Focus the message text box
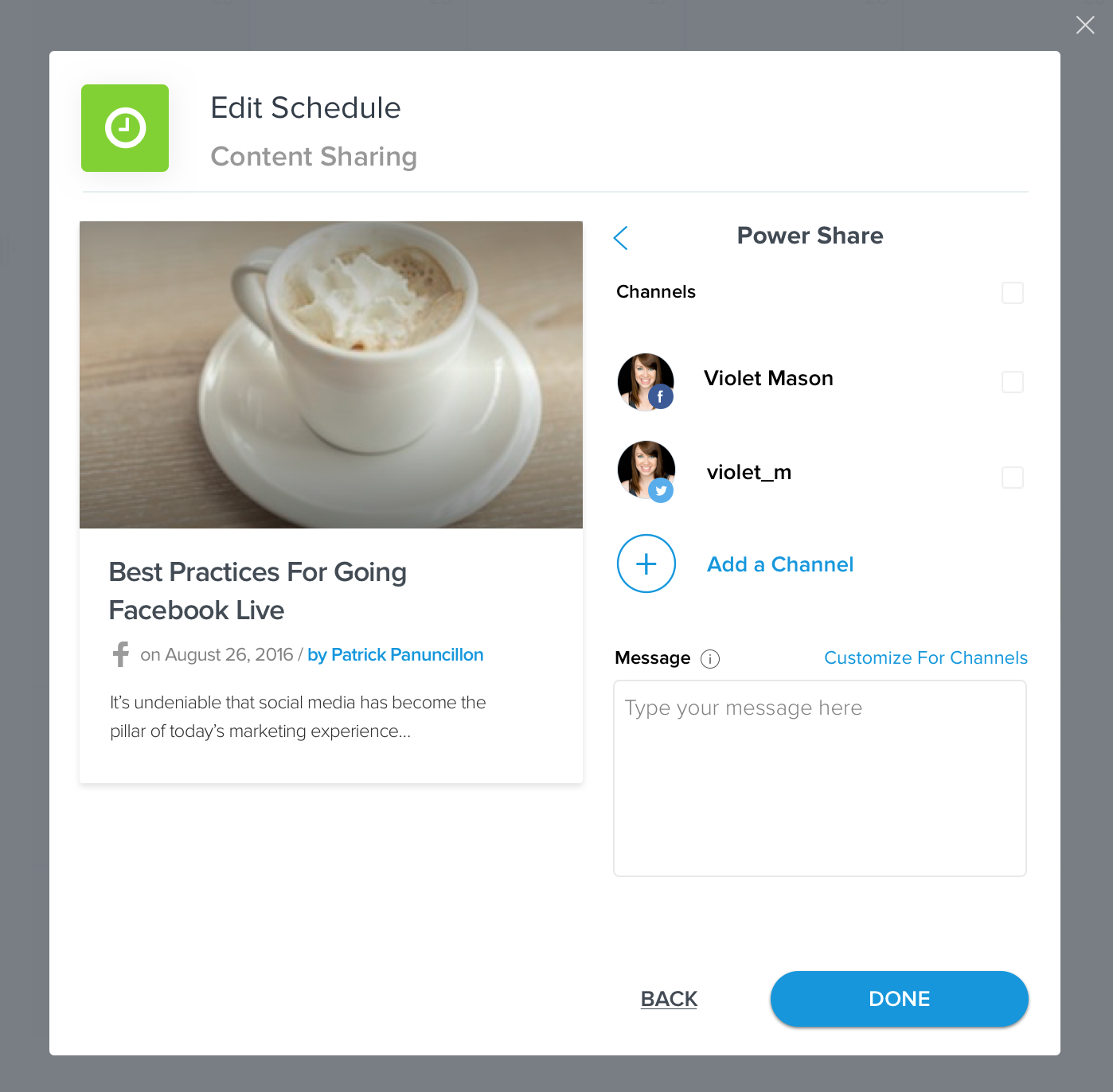 coord(820,778)
